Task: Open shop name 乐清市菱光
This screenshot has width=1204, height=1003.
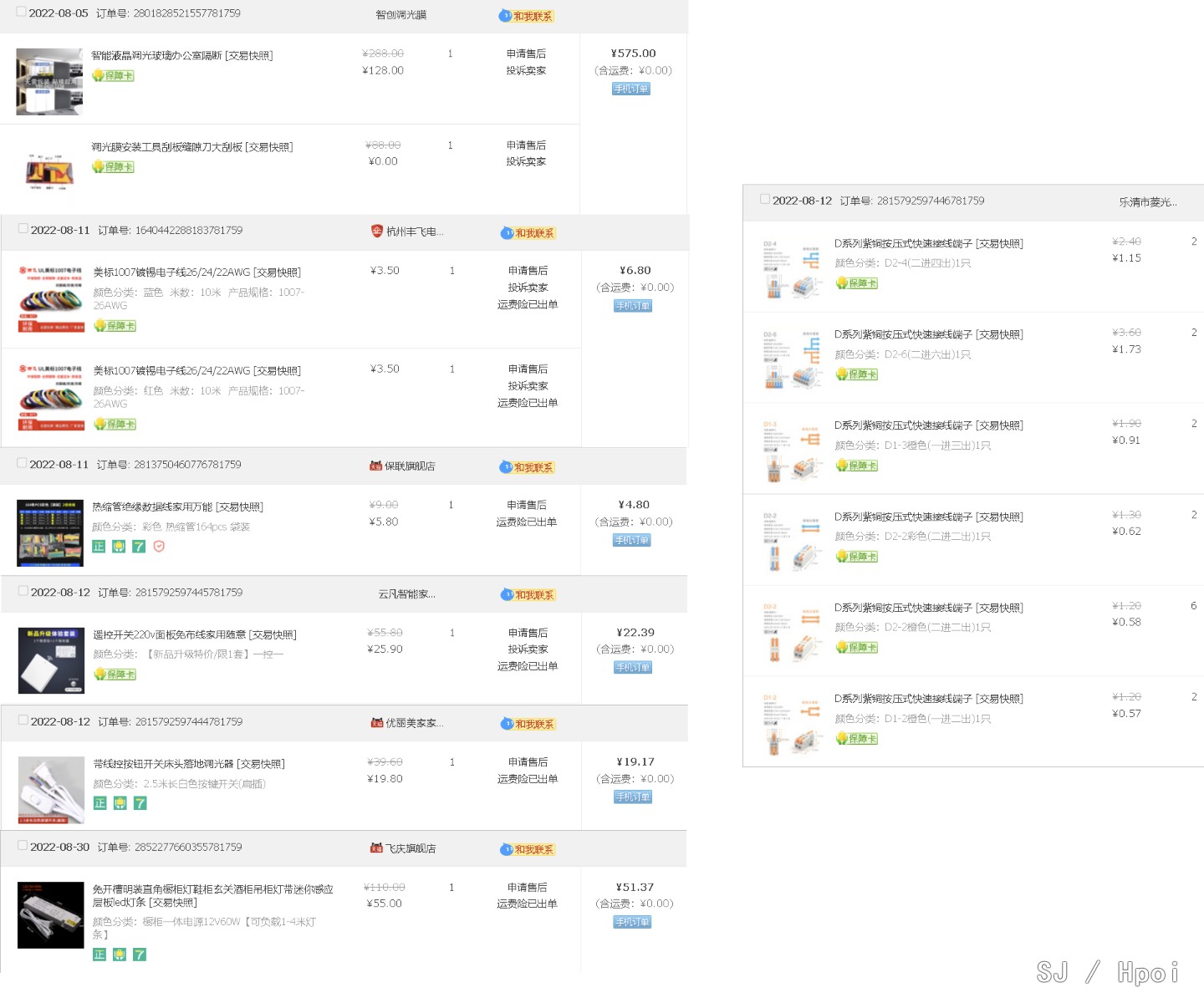Action: click(x=1148, y=202)
